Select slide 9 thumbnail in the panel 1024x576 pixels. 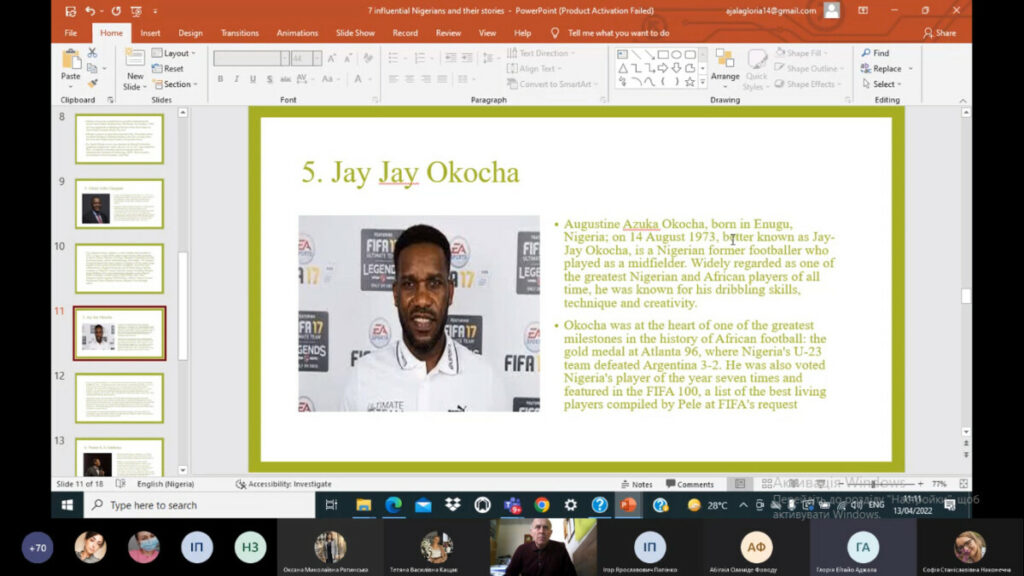pyautogui.click(x=119, y=204)
